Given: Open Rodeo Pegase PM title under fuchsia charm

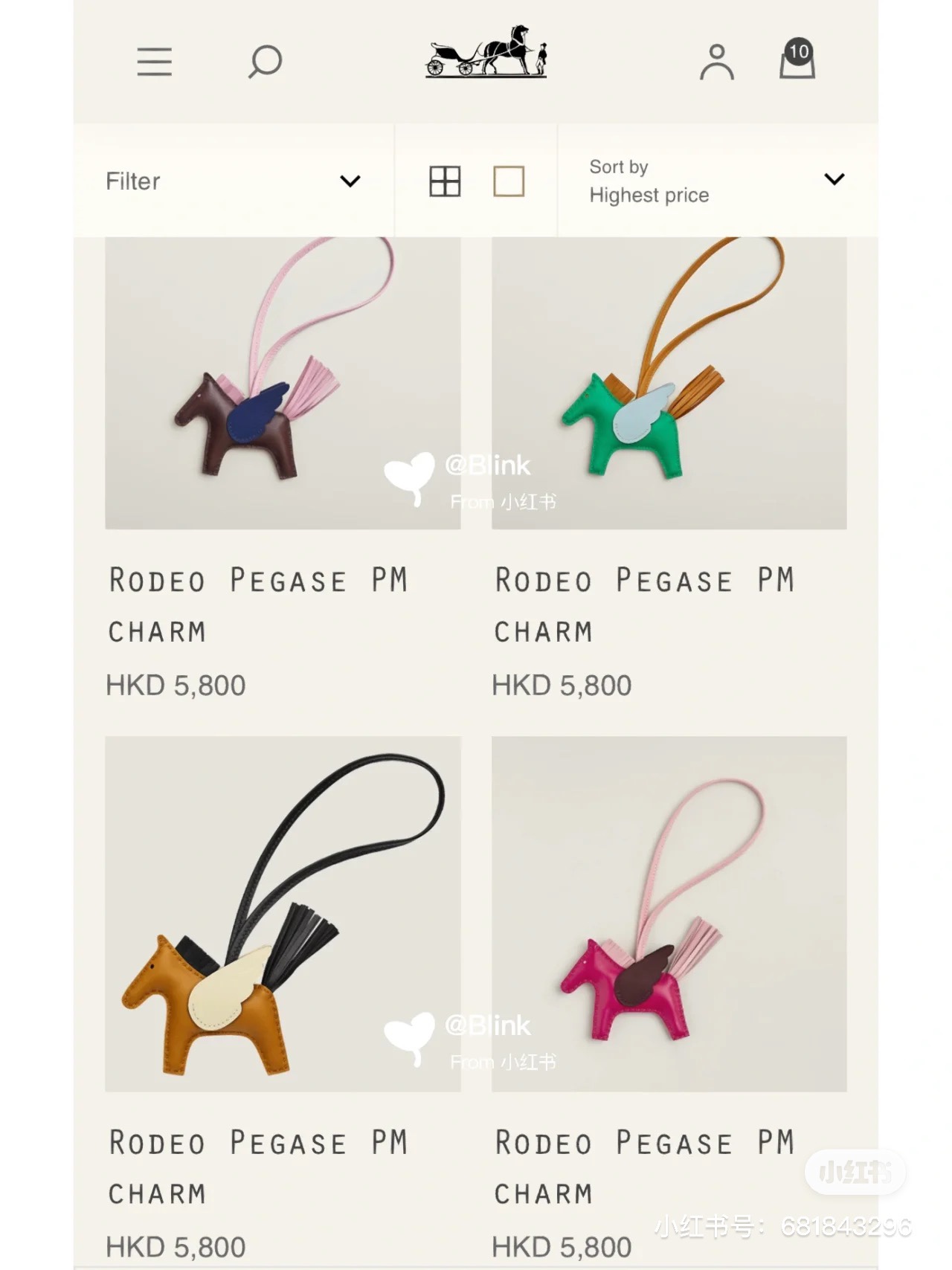Looking at the screenshot, I should [x=645, y=1167].
